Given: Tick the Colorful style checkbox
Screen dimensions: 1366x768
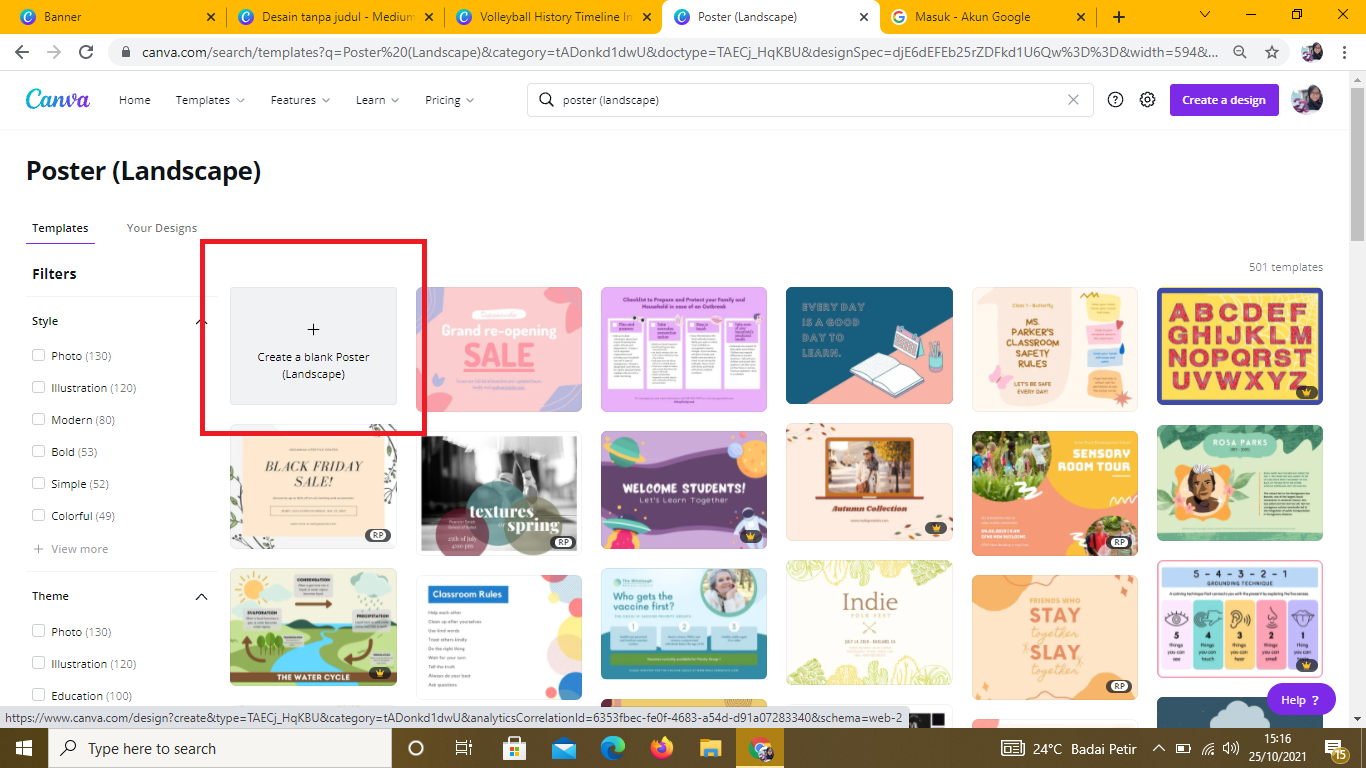Looking at the screenshot, I should point(38,515).
